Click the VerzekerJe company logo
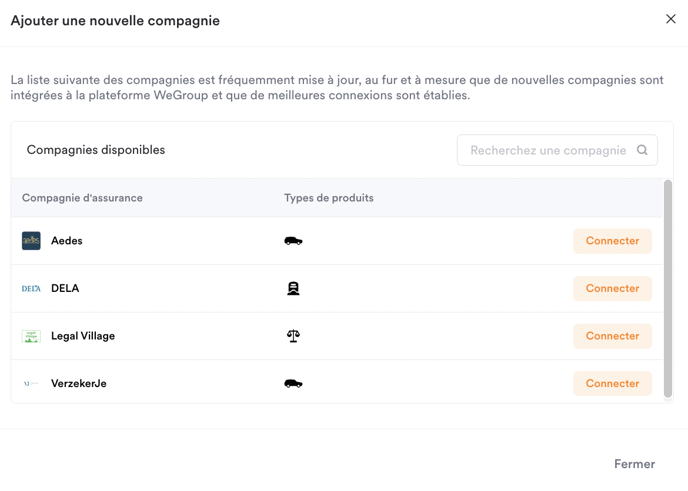This screenshot has height=491, width=688. click(31, 383)
